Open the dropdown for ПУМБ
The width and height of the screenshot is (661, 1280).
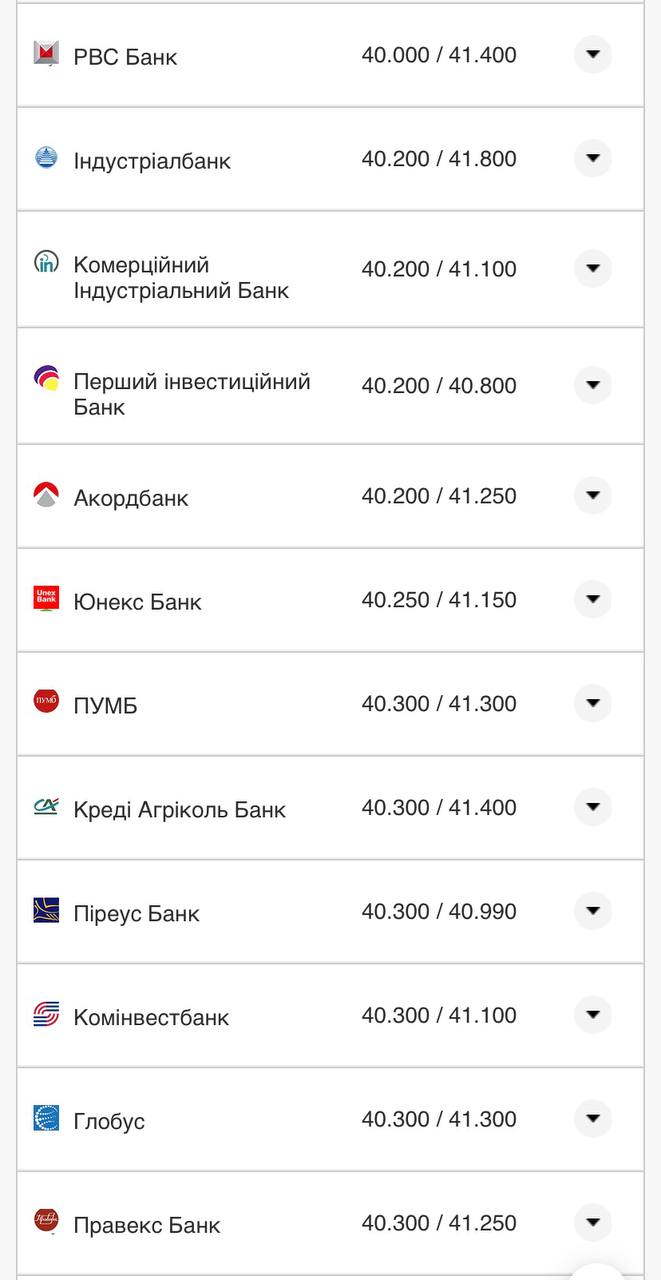[x=592, y=703]
